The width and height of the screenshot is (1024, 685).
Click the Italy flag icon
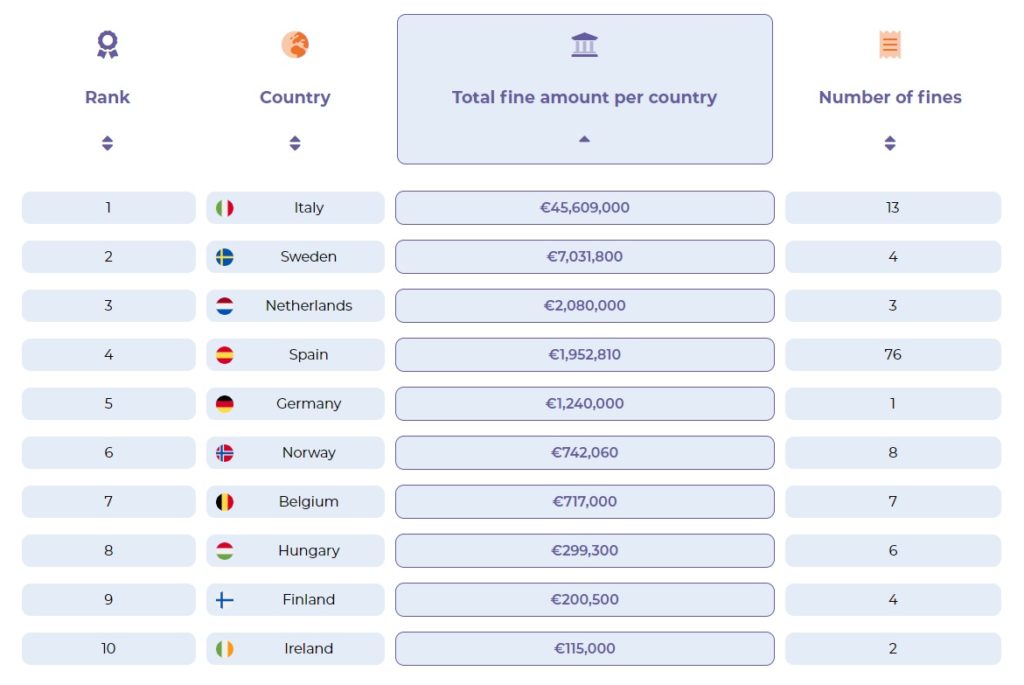pyautogui.click(x=225, y=208)
